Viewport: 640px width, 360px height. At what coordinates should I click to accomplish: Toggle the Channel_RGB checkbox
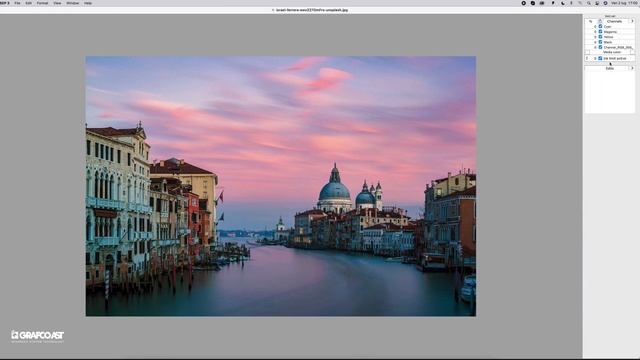tap(600, 47)
